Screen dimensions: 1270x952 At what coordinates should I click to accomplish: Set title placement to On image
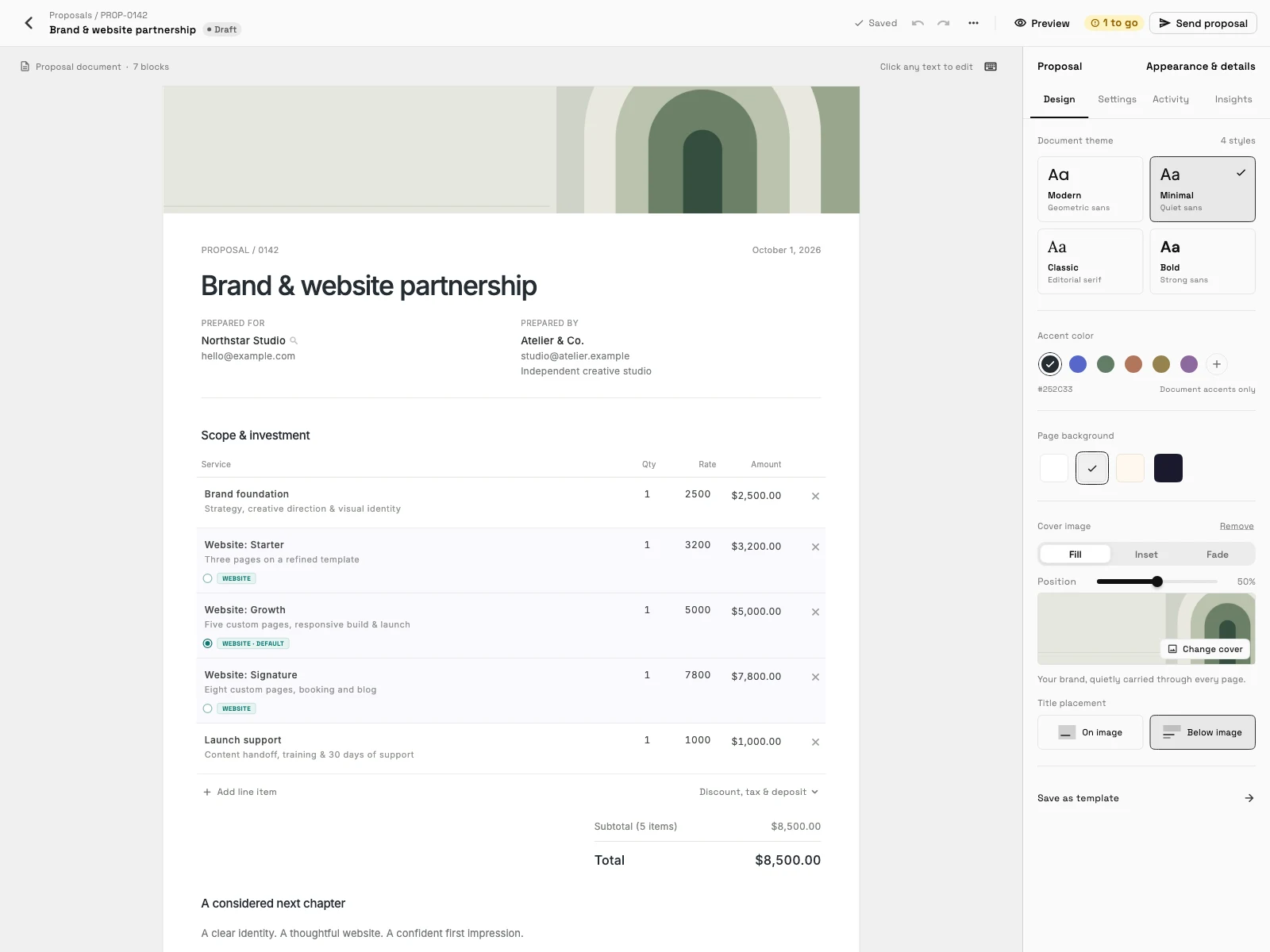tap(1090, 732)
